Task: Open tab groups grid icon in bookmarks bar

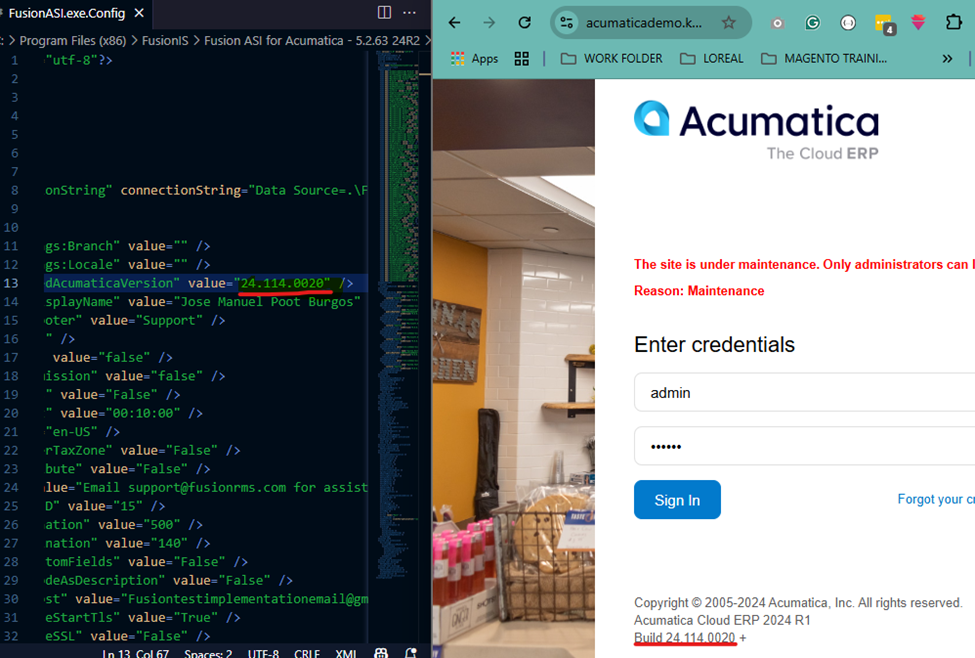Action: click(522, 58)
